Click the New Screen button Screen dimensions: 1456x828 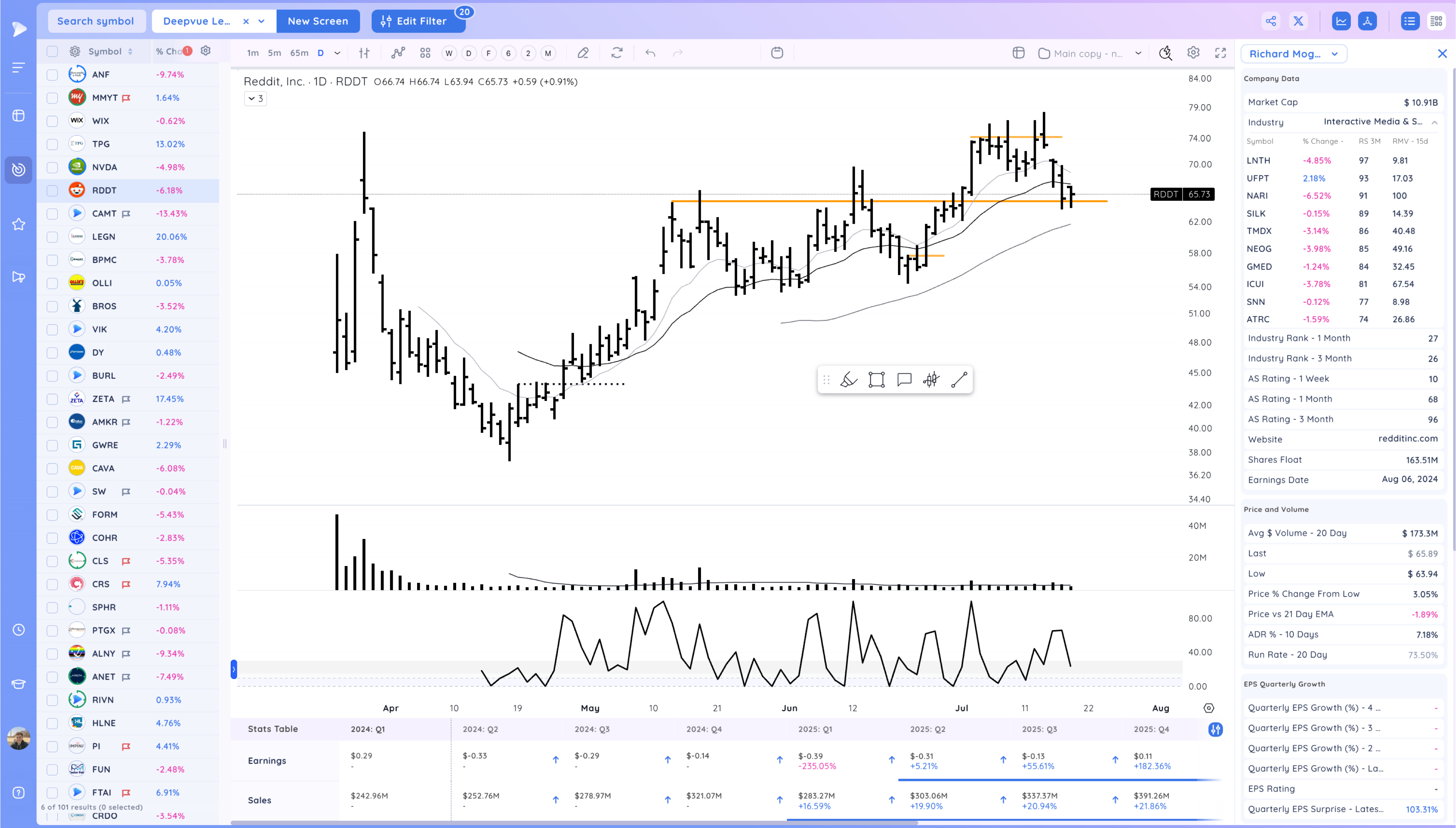[x=317, y=21]
